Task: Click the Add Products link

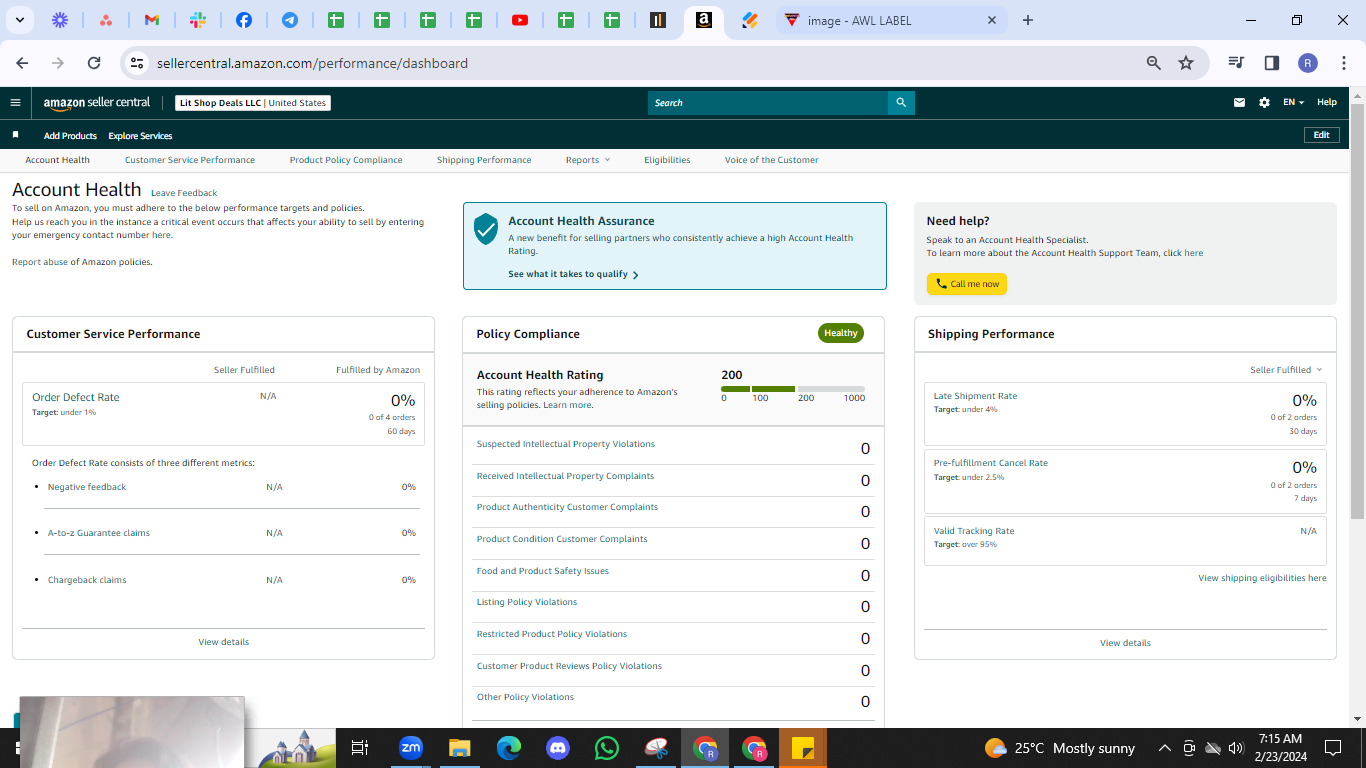Action: [x=70, y=136]
